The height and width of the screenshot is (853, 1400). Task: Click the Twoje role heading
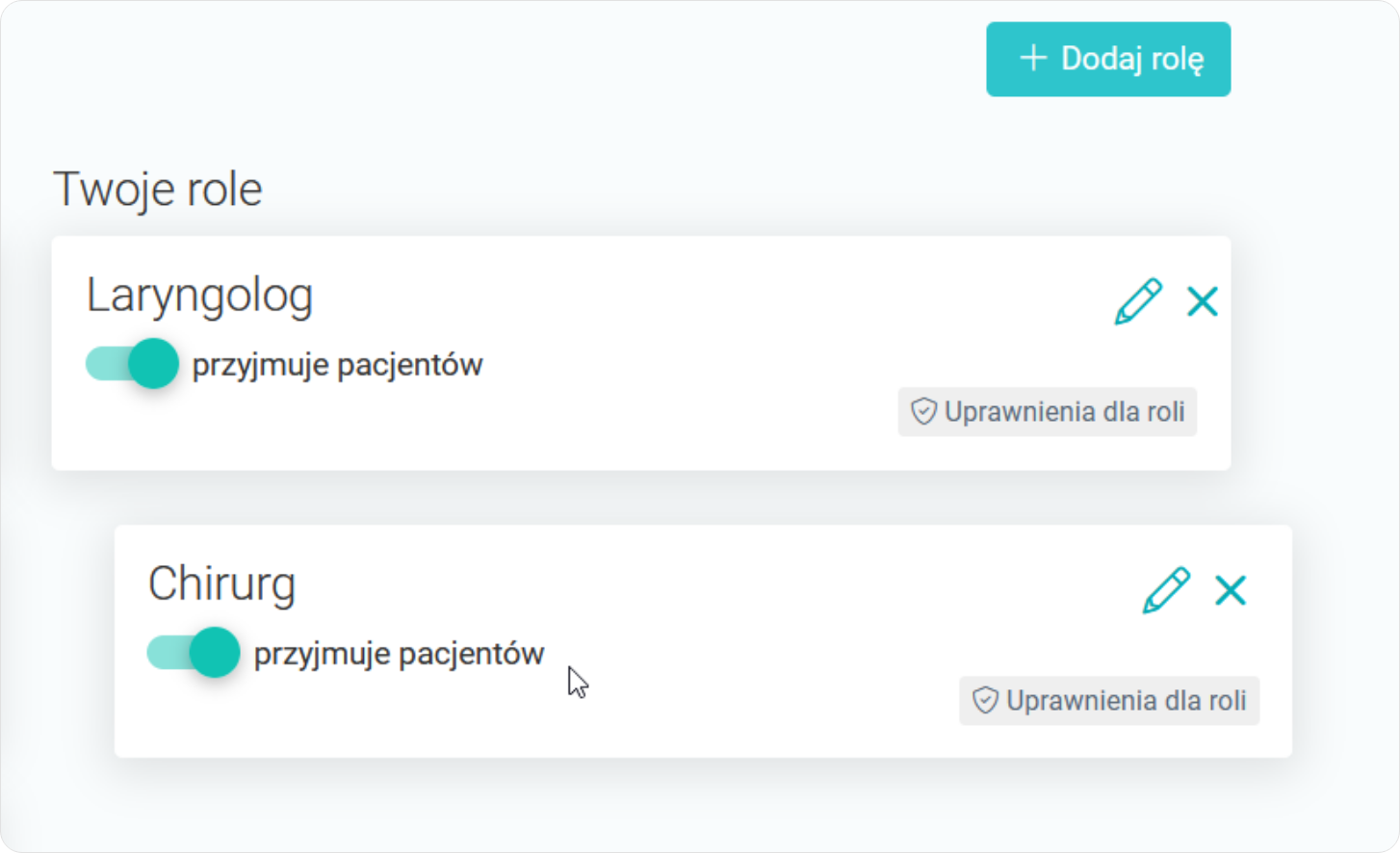(159, 189)
